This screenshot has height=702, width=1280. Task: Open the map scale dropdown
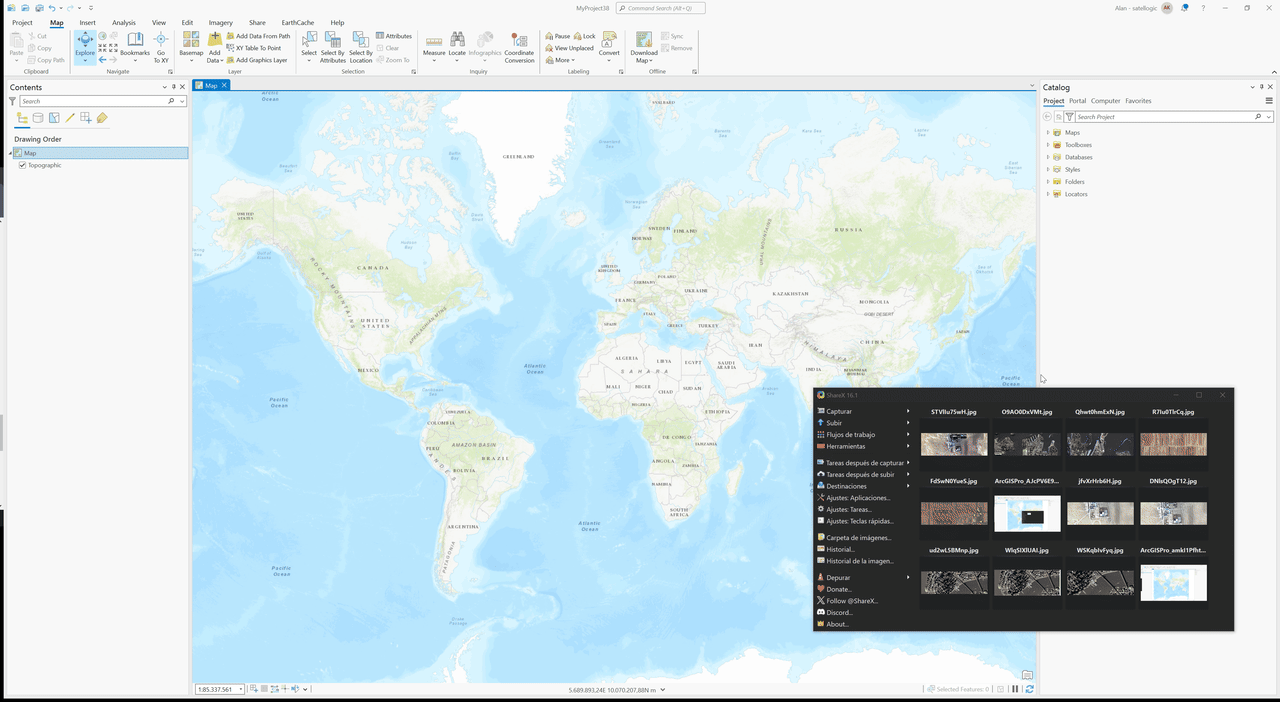tap(241, 690)
